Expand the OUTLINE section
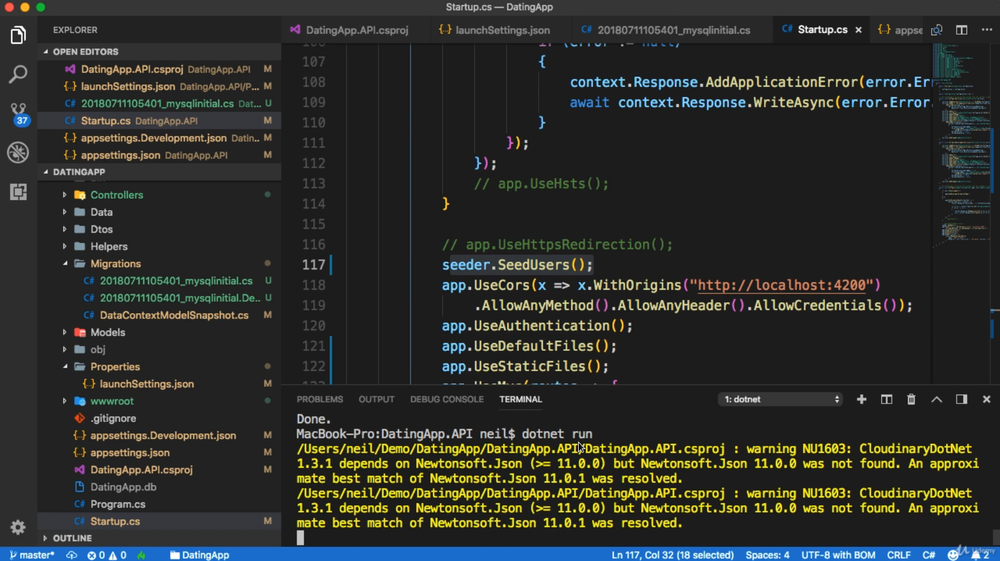 pyautogui.click(x=72, y=538)
